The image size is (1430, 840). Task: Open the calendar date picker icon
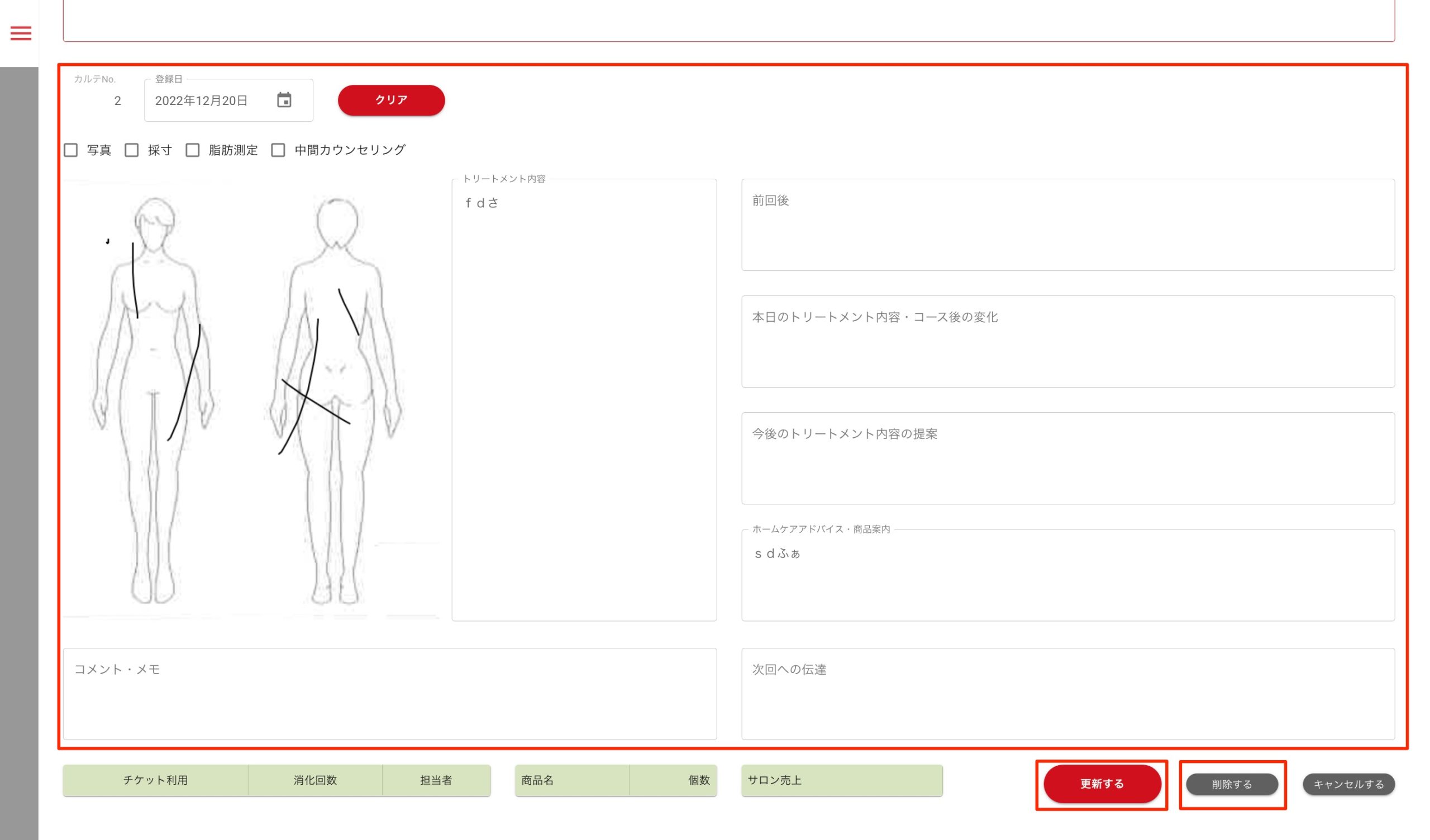point(284,100)
